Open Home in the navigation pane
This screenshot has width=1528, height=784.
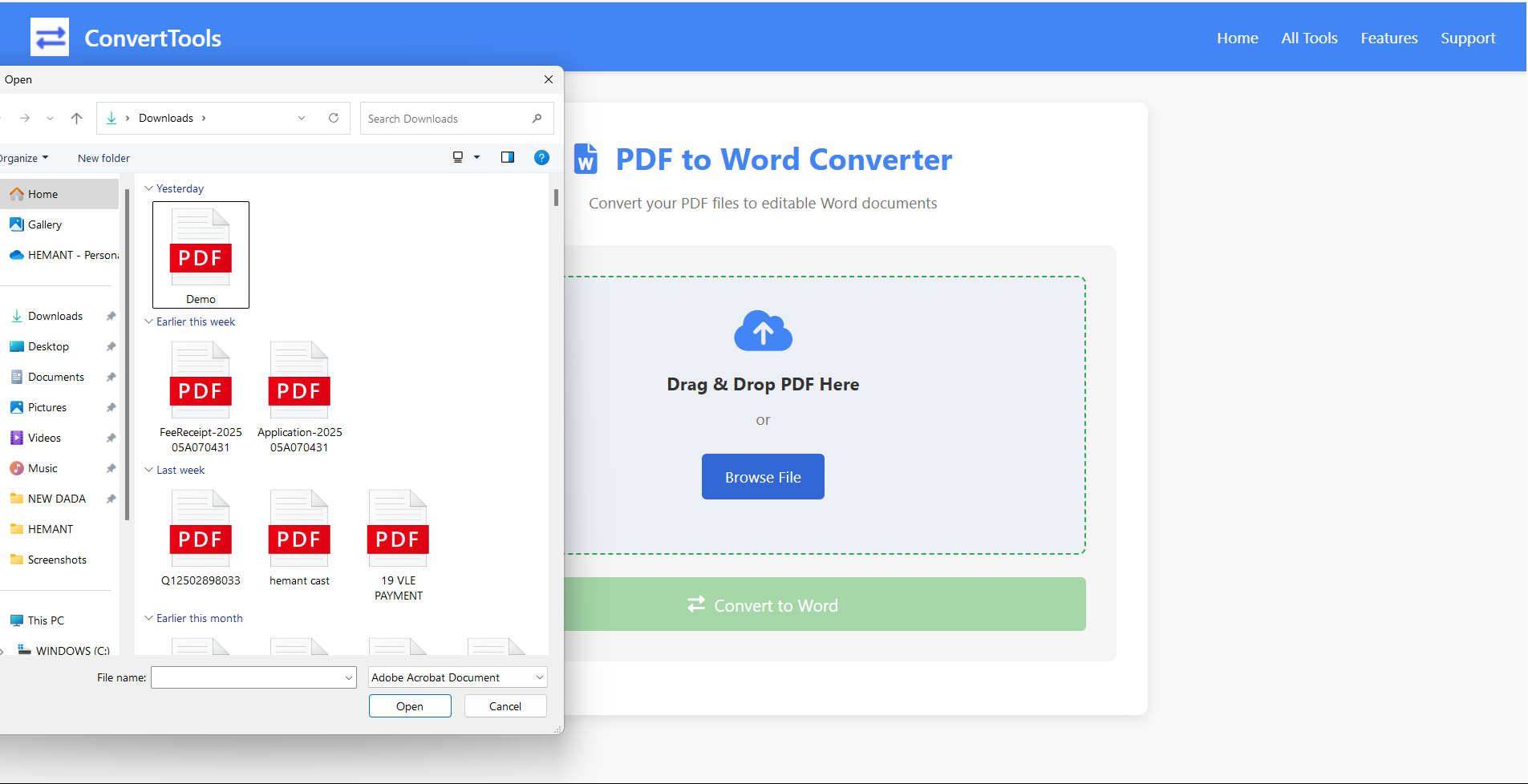[59, 194]
